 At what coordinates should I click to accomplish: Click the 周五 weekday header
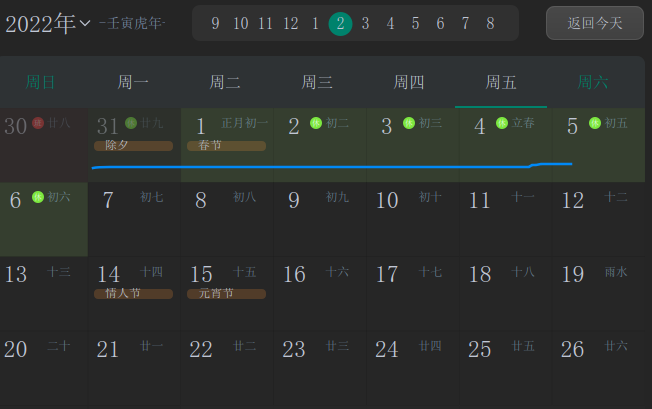tap(501, 82)
